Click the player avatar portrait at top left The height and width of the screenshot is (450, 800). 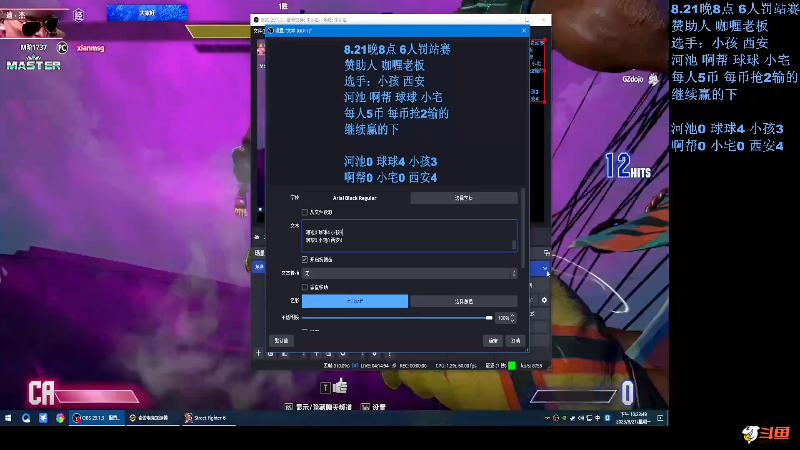[x=32, y=24]
